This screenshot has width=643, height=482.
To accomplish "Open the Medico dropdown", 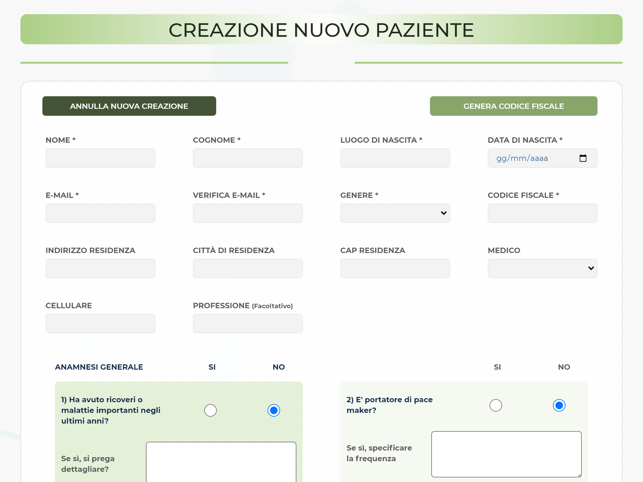I will pos(542,268).
